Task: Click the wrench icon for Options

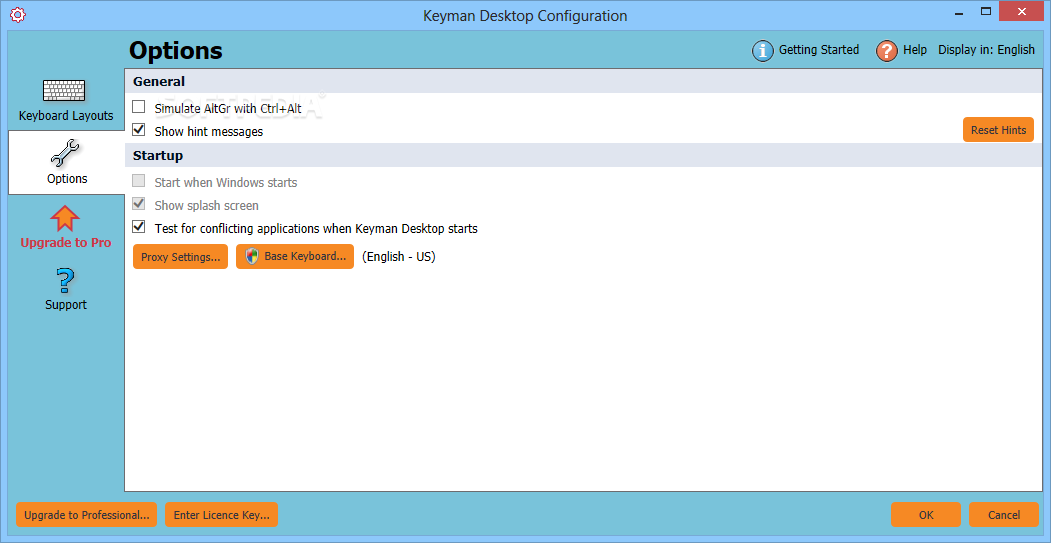Action: pos(65,154)
